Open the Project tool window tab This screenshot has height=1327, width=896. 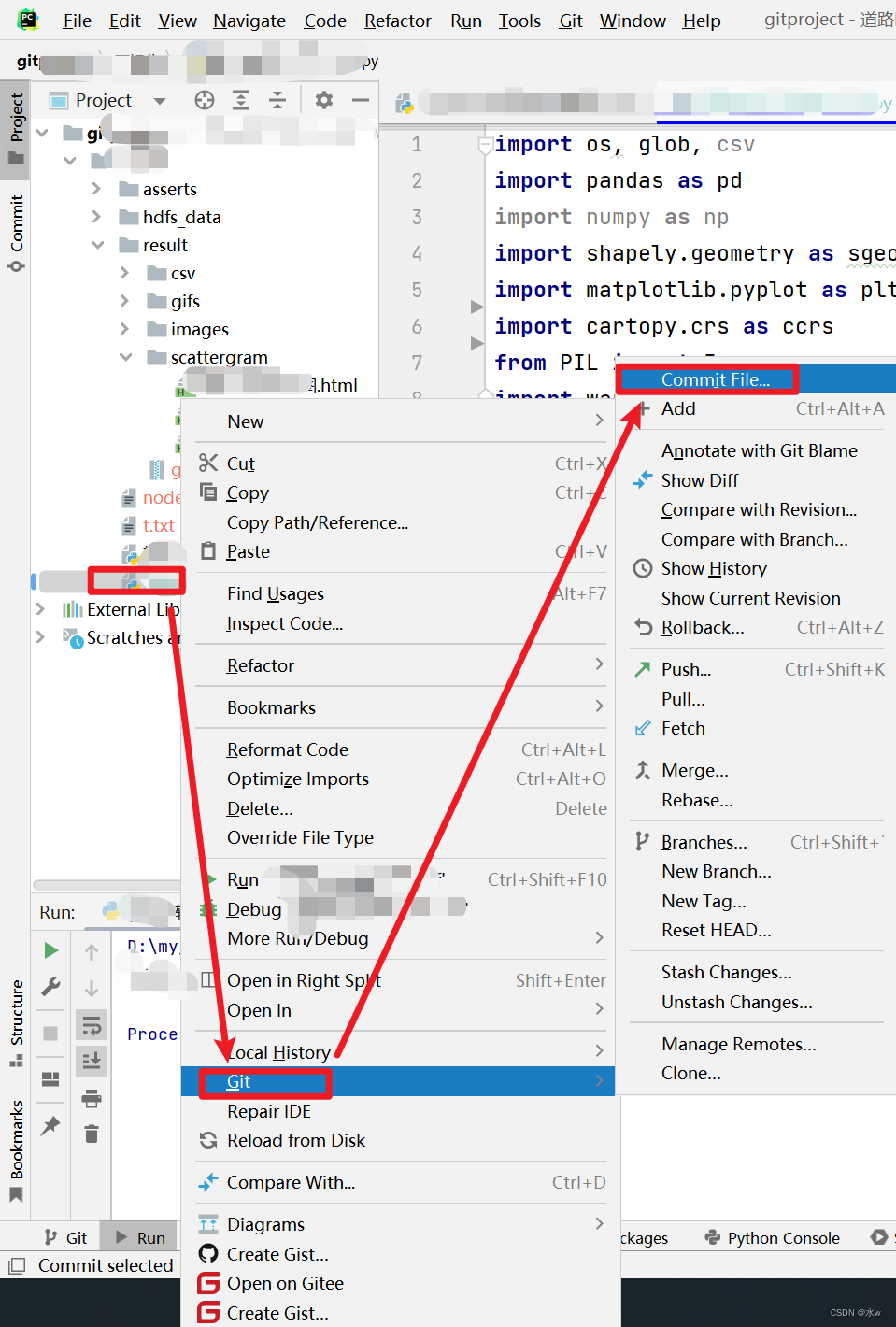16,128
